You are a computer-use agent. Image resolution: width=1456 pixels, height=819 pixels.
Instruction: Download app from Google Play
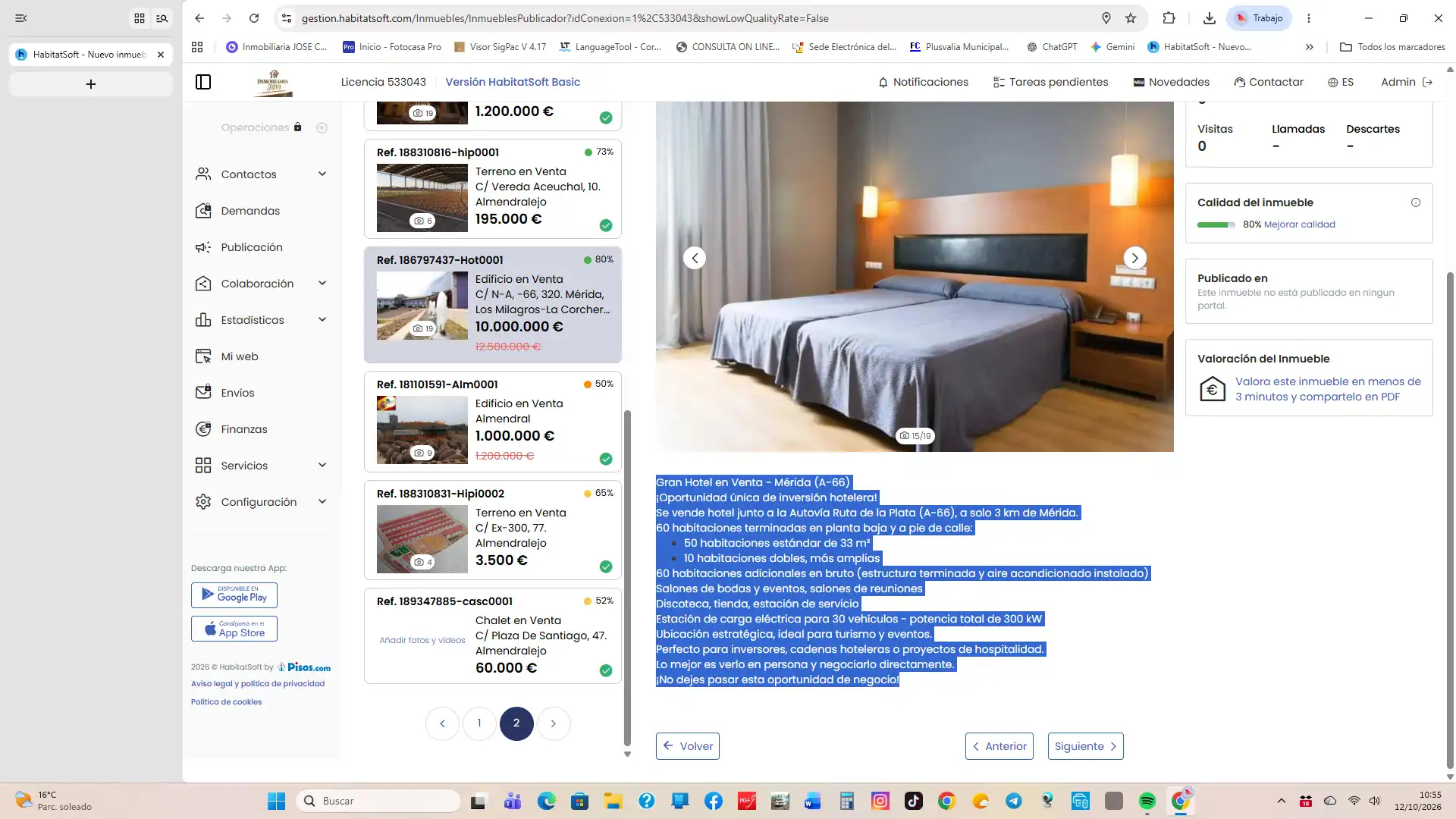click(234, 595)
